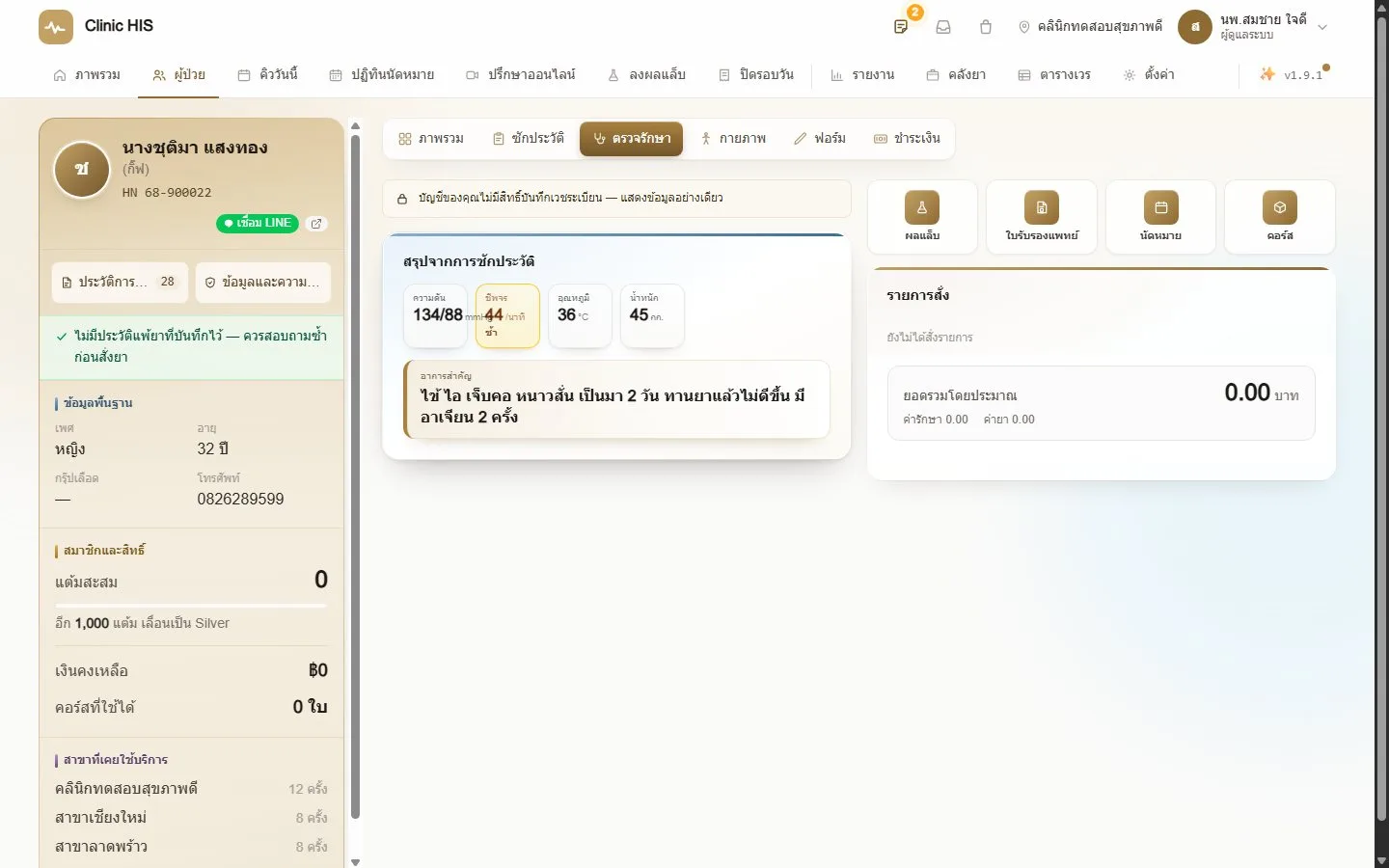
Task: Open the external link icon beside LINE badge
Action: [x=316, y=224]
